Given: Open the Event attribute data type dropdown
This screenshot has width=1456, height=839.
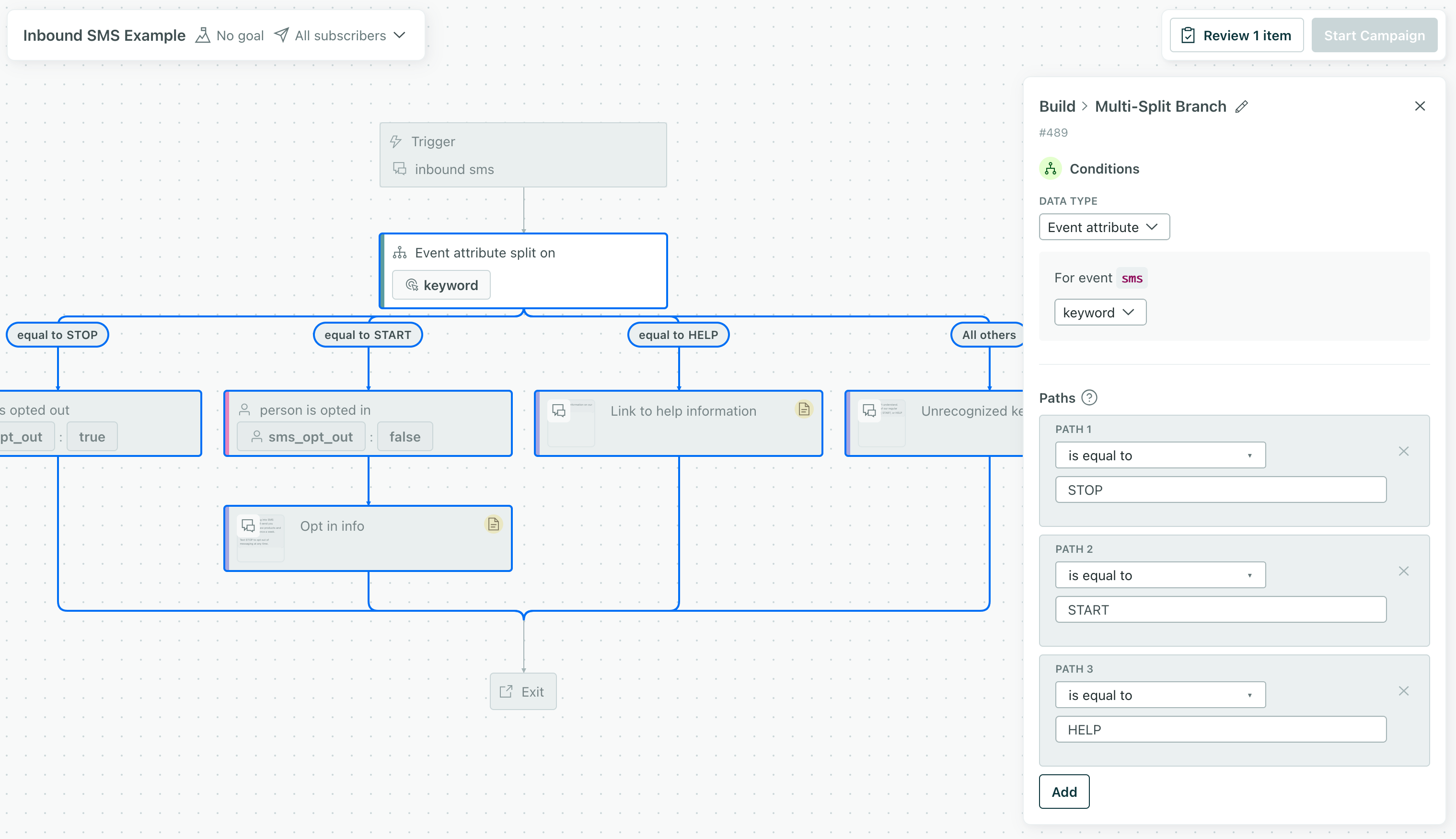Looking at the screenshot, I should pos(1104,227).
